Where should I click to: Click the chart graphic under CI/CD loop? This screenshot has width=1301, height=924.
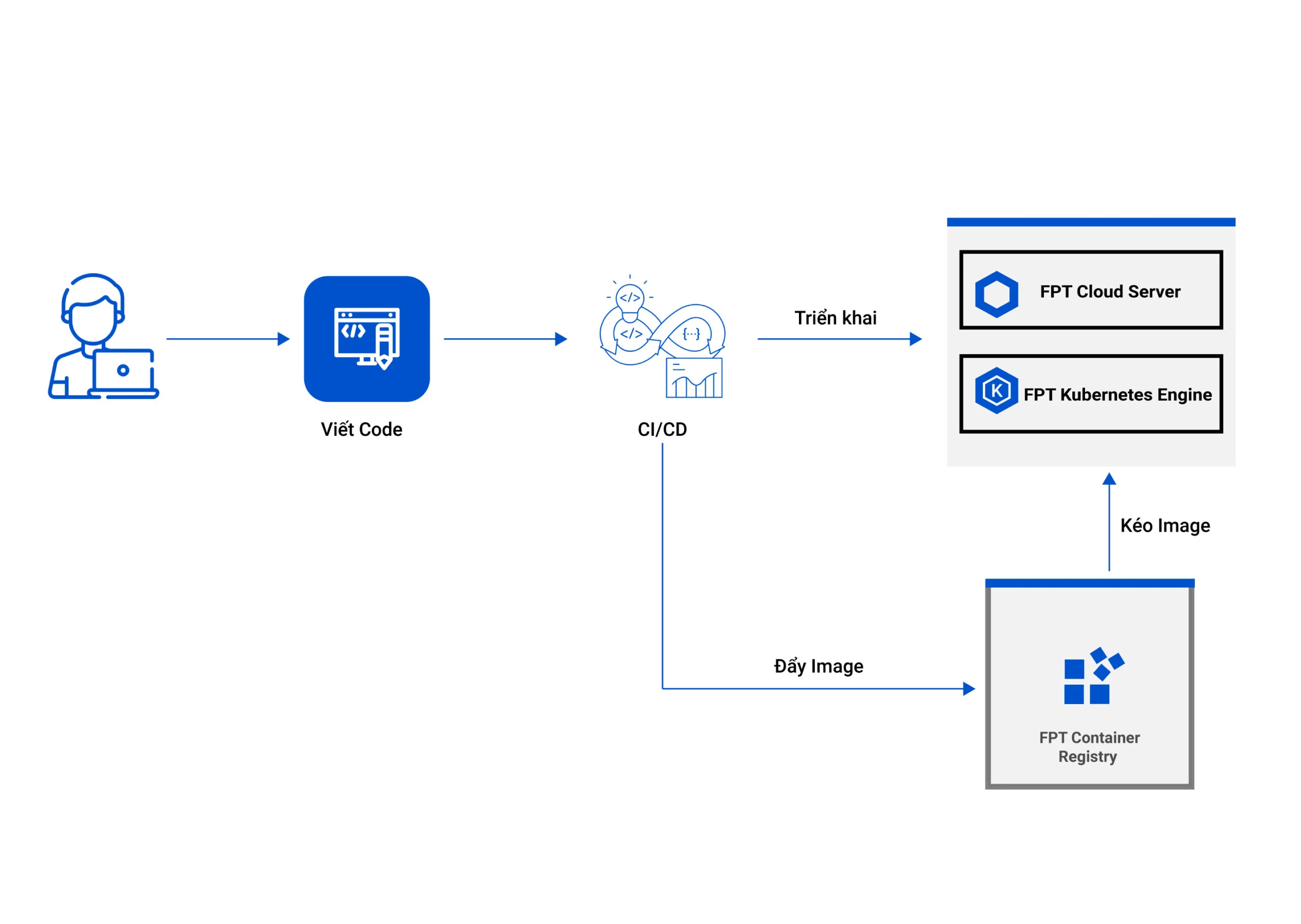[694, 378]
